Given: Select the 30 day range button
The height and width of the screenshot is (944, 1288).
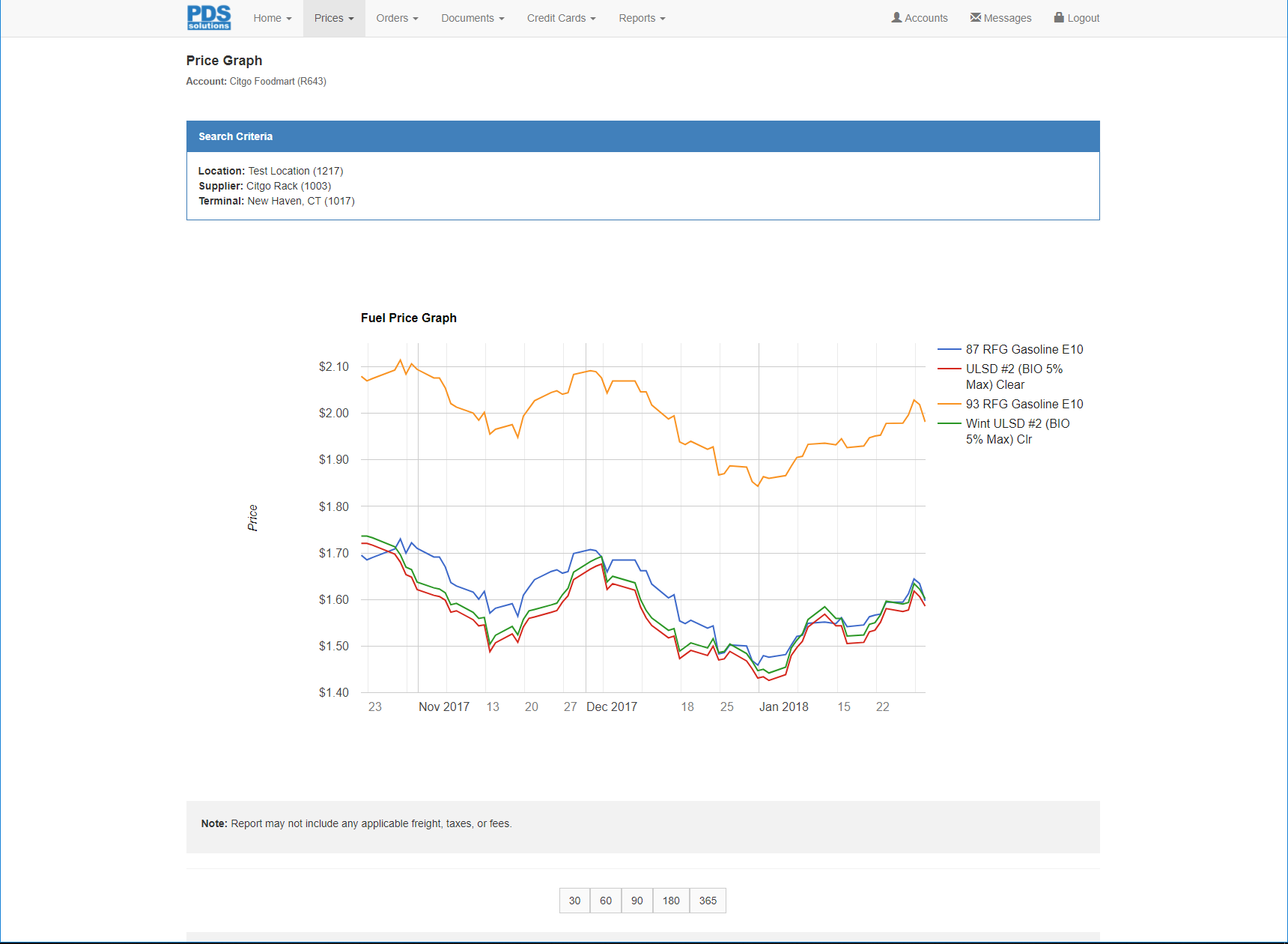Looking at the screenshot, I should pos(574,901).
